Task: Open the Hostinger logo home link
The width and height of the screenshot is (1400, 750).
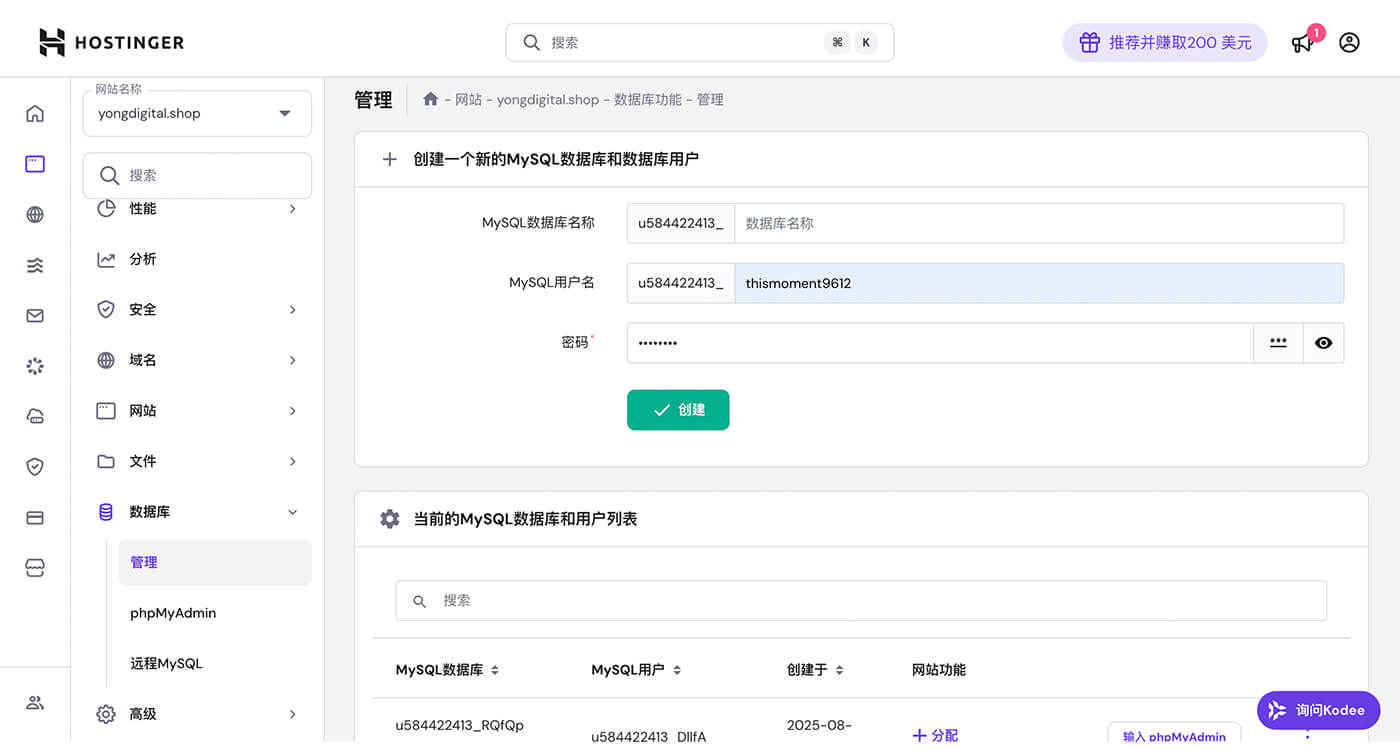Action: click(x=111, y=42)
